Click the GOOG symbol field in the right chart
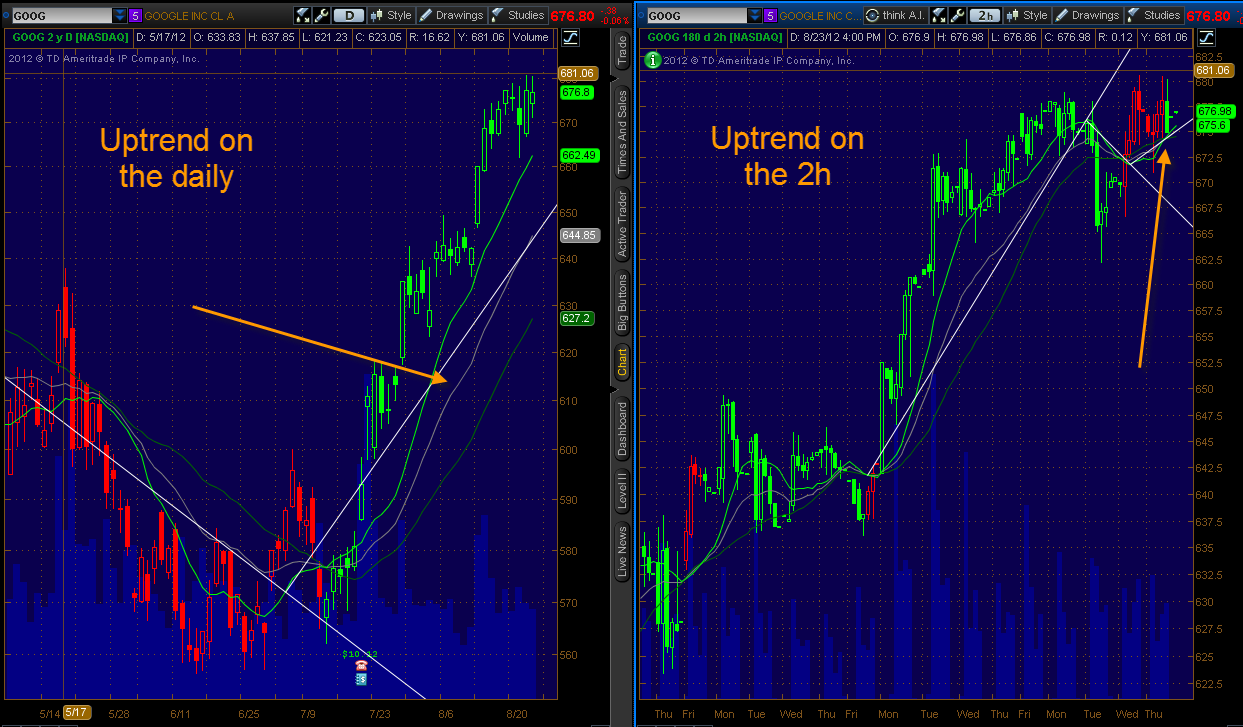This screenshot has width=1243, height=727. (695, 16)
